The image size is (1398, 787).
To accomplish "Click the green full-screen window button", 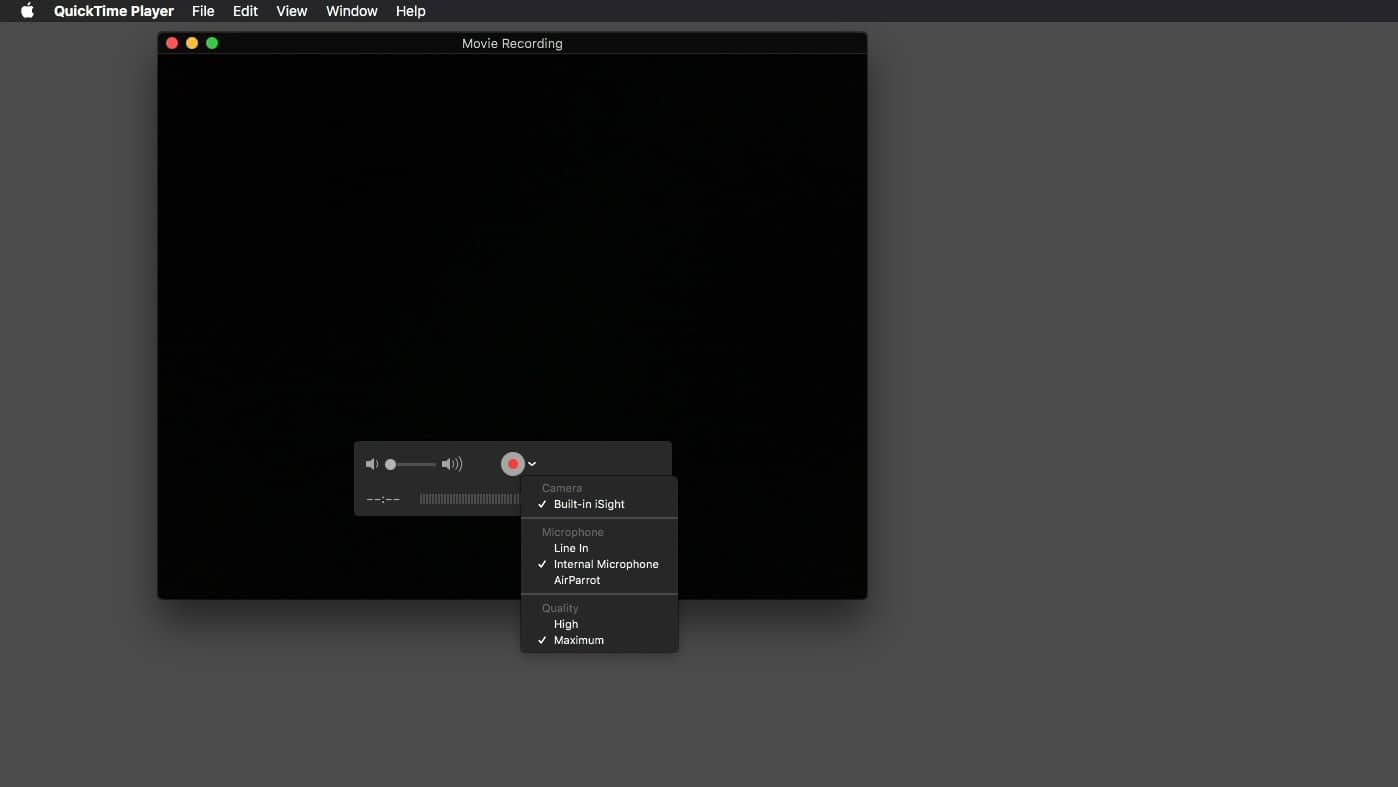I will 212,43.
